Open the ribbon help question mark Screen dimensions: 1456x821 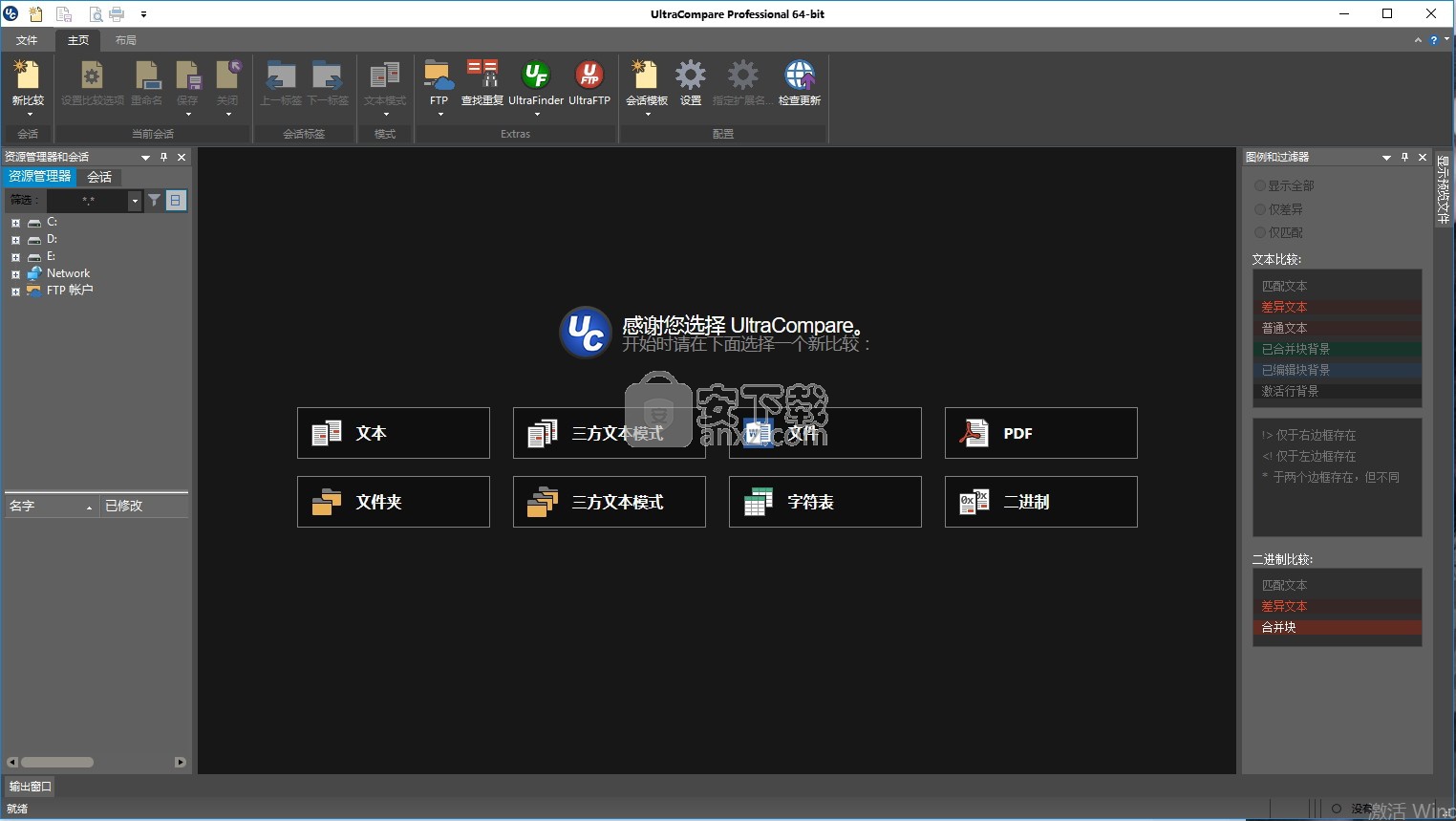coord(1433,40)
